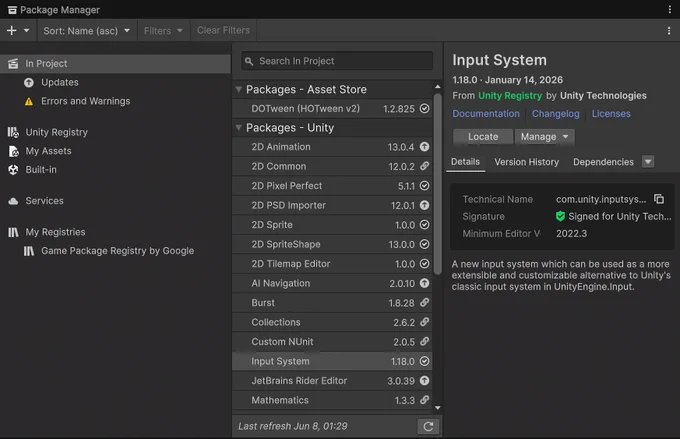Image resolution: width=680 pixels, height=439 pixels.
Task: Click JetBrains Rider Editor's update arrow icon
Action: click(425, 380)
